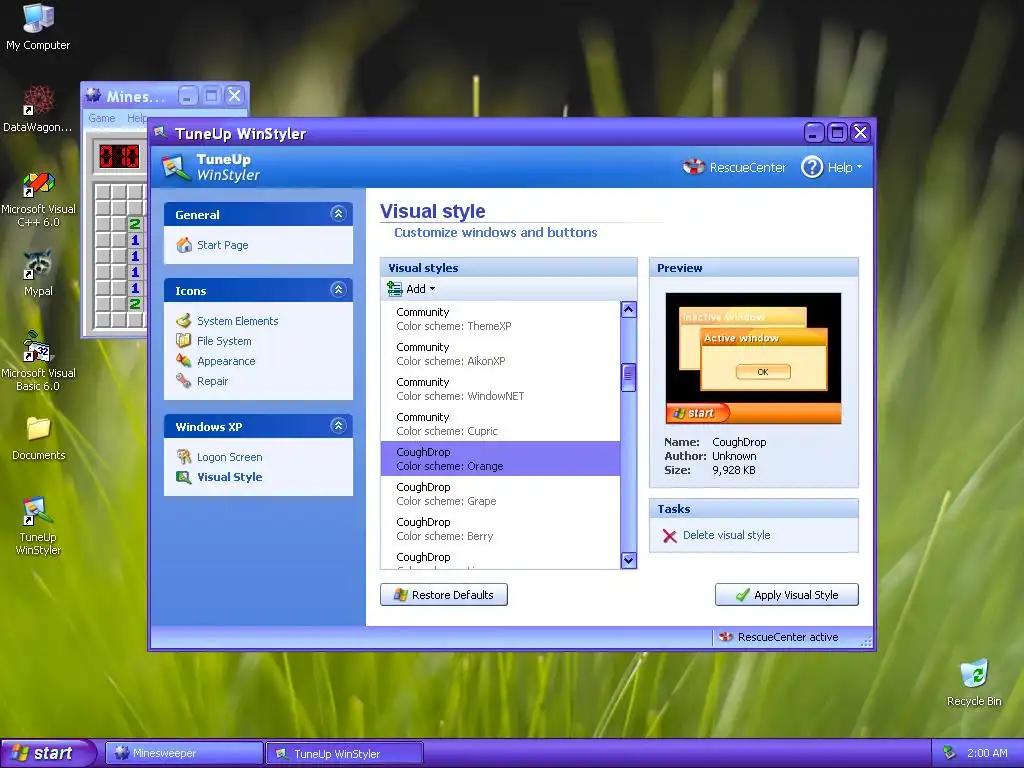Open Logon Screen section
The image size is (1024, 768).
point(230,457)
